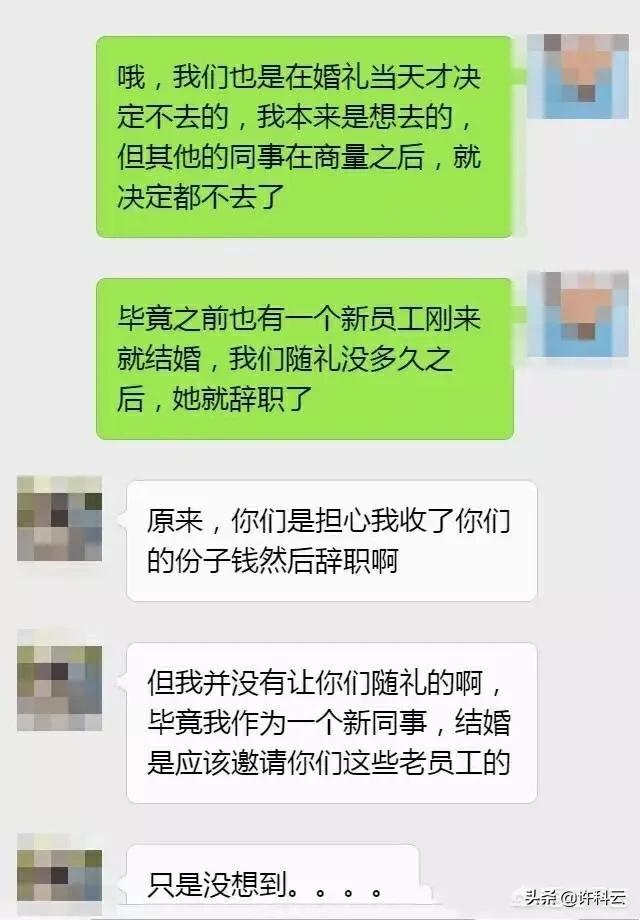
Task: Tap the sender avatar beside the '毕竟之前也有一个新员工' message
Action: tap(578, 314)
